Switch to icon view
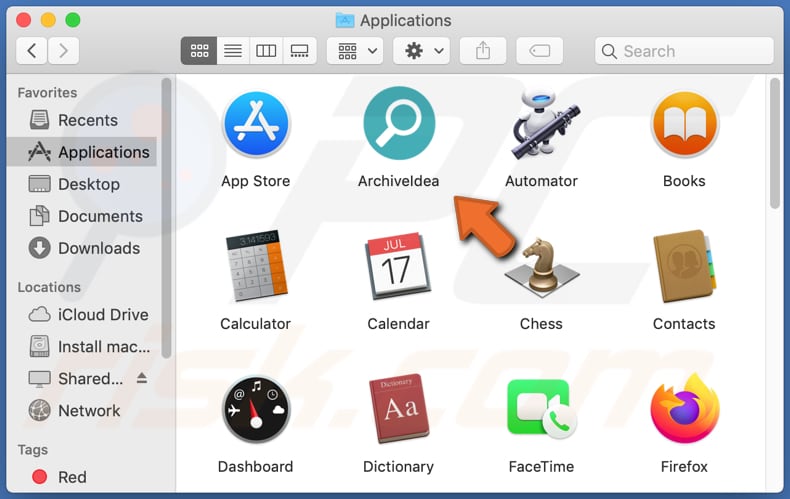Image resolution: width=790 pixels, height=499 pixels. pos(199,51)
